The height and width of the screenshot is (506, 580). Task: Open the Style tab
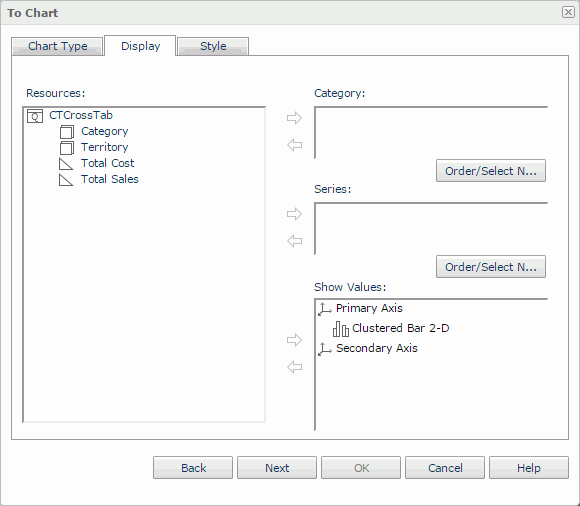[x=213, y=46]
